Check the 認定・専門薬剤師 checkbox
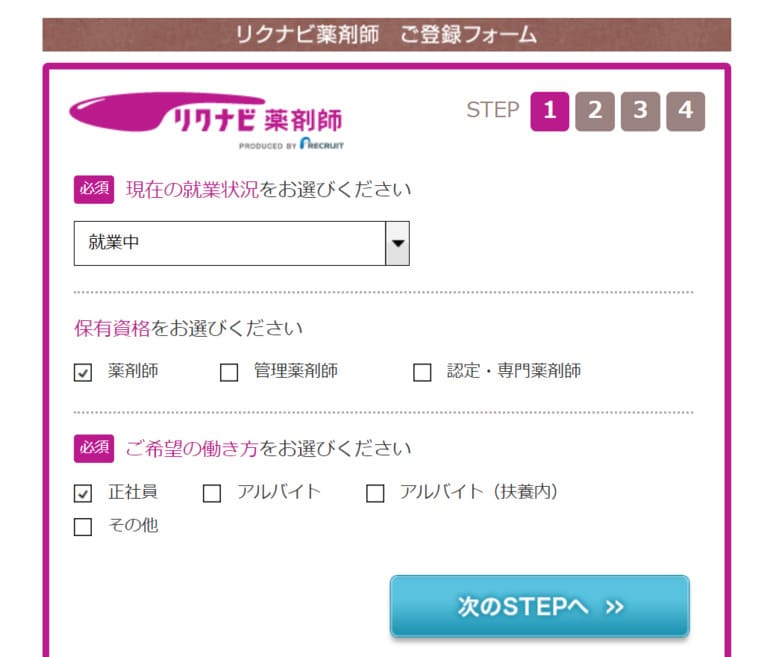The height and width of the screenshot is (657, 779). click(422, 372)
